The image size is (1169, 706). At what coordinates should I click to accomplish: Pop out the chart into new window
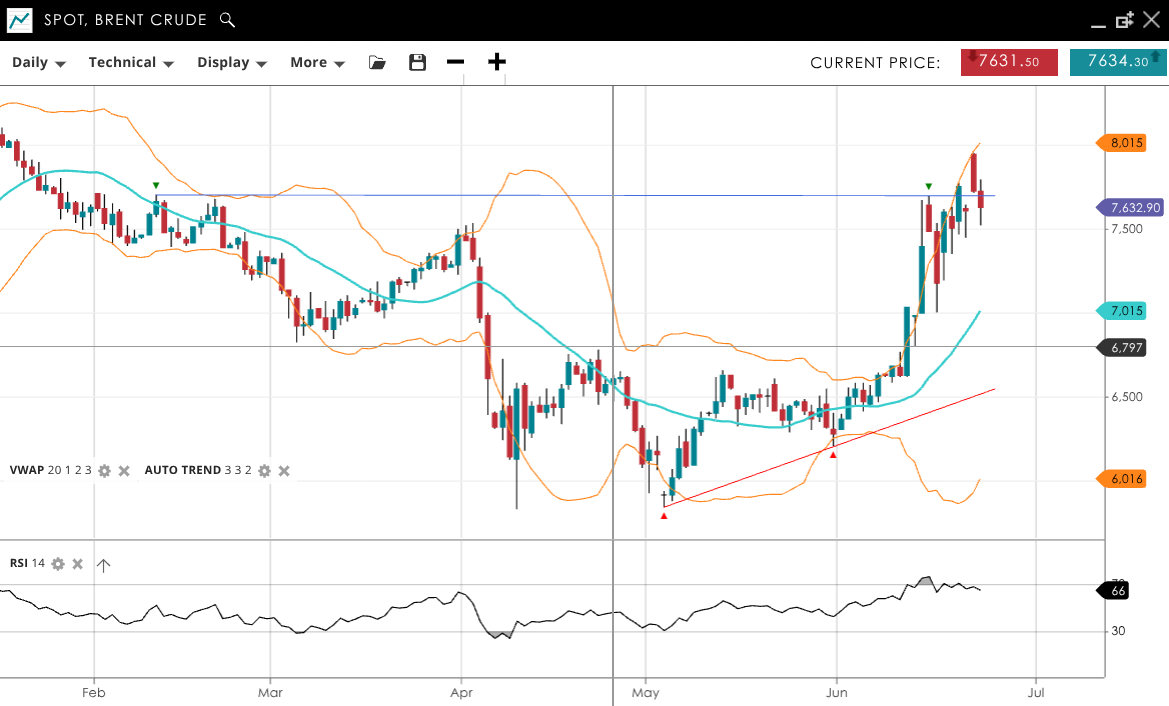point(1125,20)
